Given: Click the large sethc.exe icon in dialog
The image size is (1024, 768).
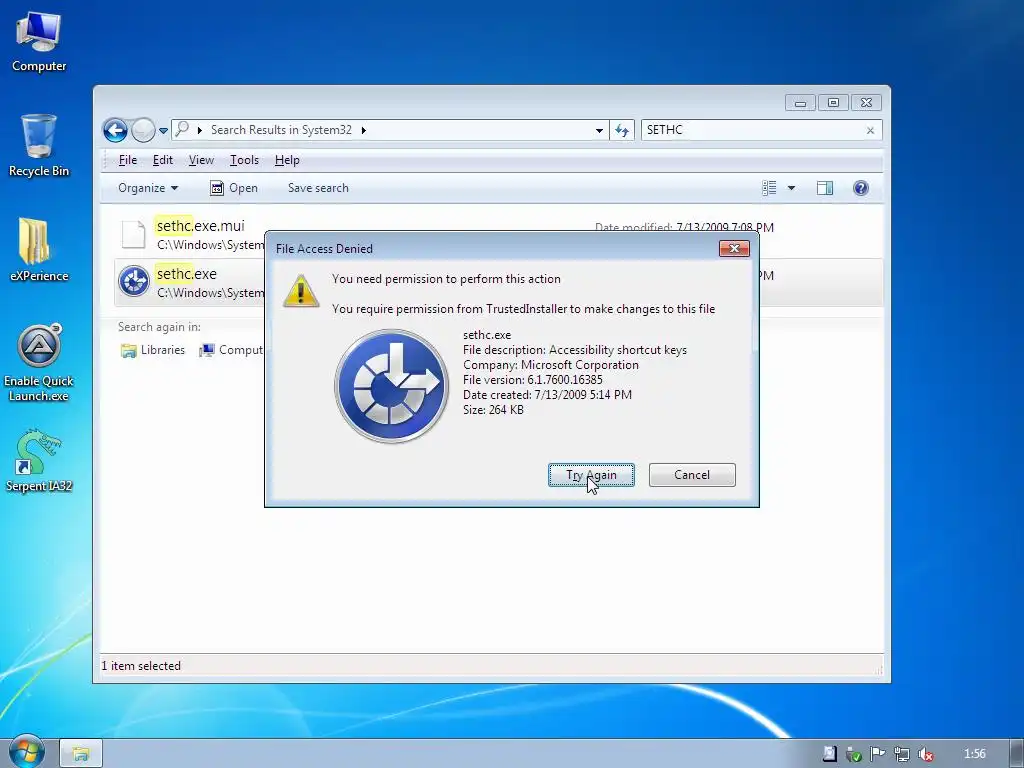Looking at the screenshot, I should [x=391, y=386].
